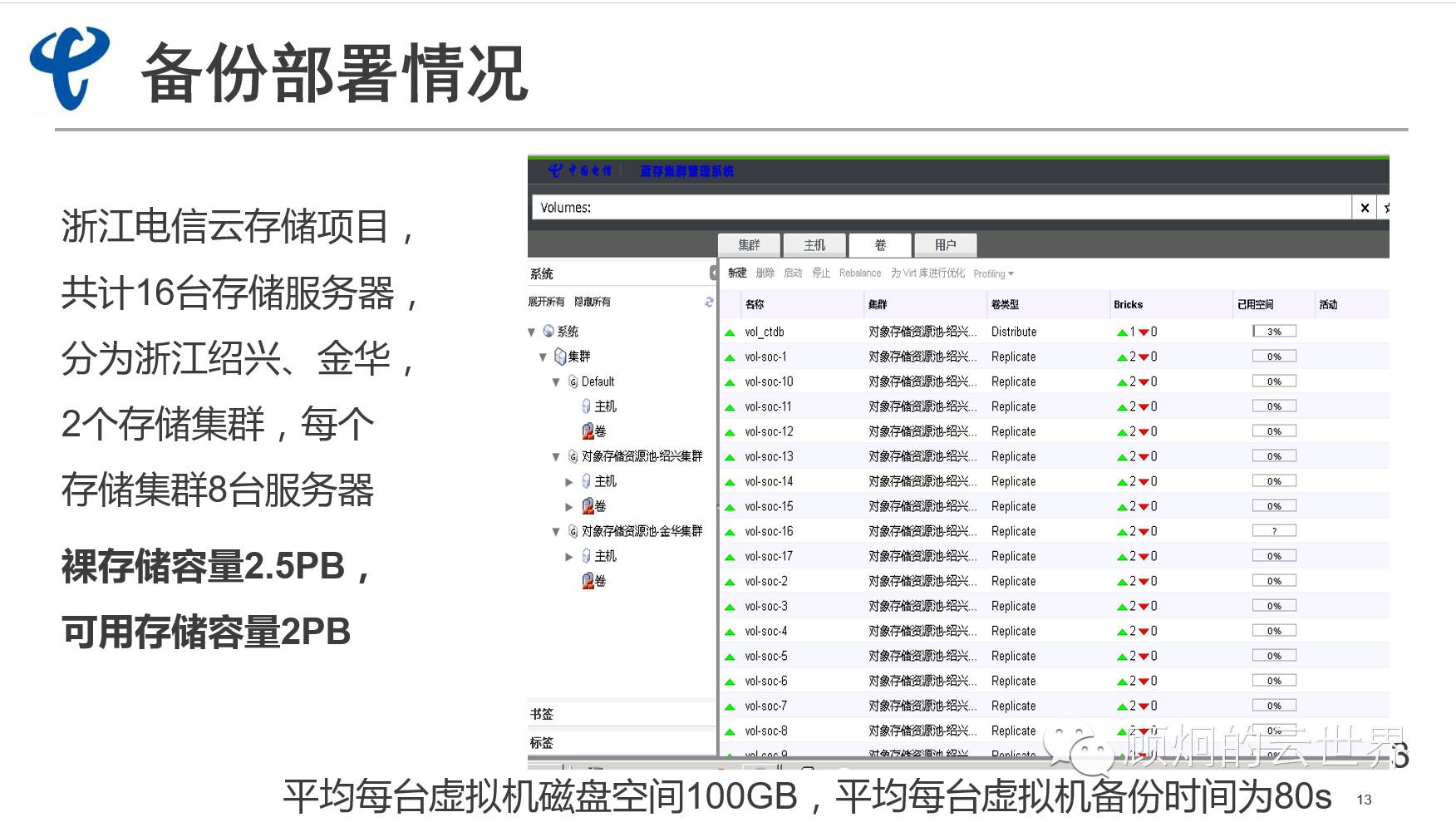Collapse the 系统 root tree node
Image resolution: width=1456 pixels, height=822 pixels.
[532, 332]
